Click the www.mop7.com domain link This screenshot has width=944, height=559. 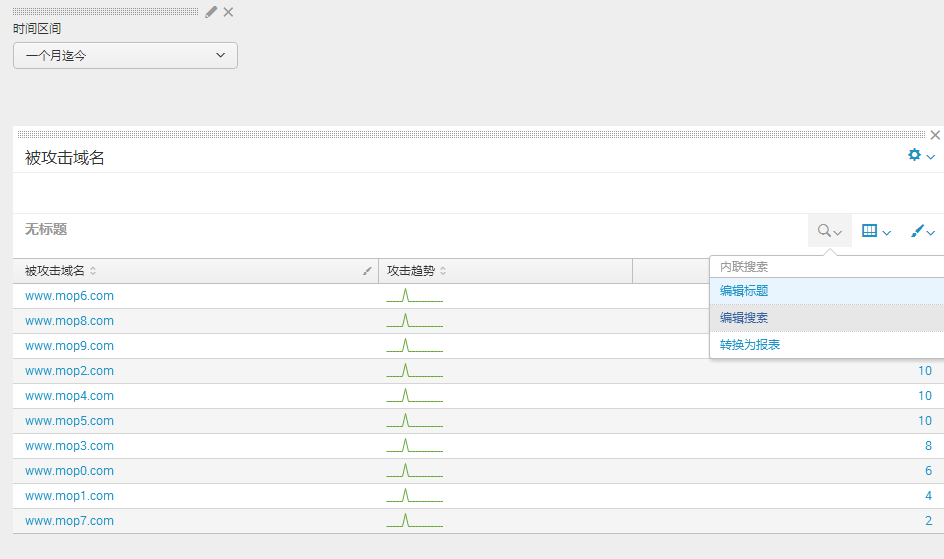69,521
